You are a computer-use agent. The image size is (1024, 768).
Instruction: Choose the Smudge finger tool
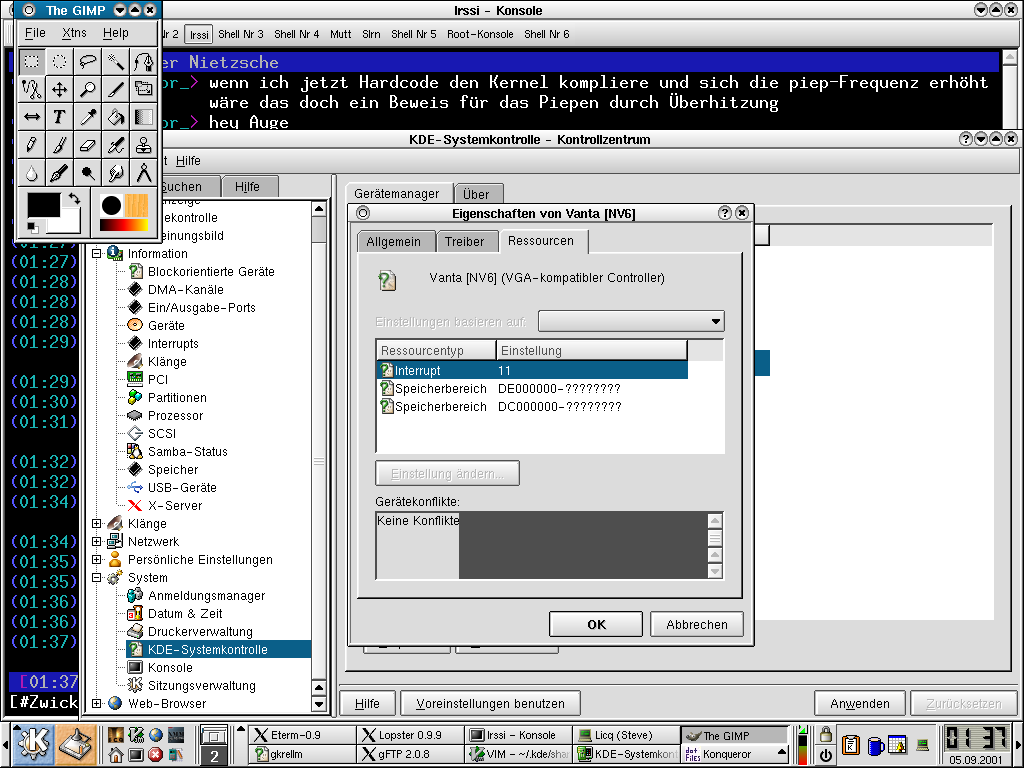116,173
